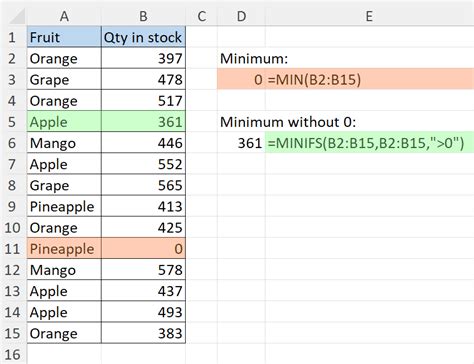Click the Fruit header cell

64,37
